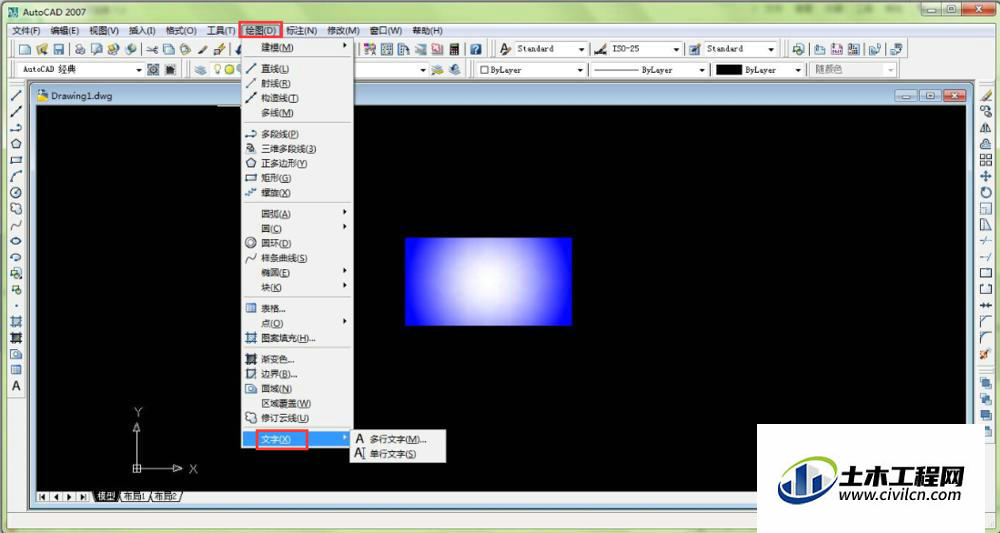1000x533 pixels.
Task: Select the Rectangle tool in left toolbar
Action: pyautogui.click(x=16, y=160)
